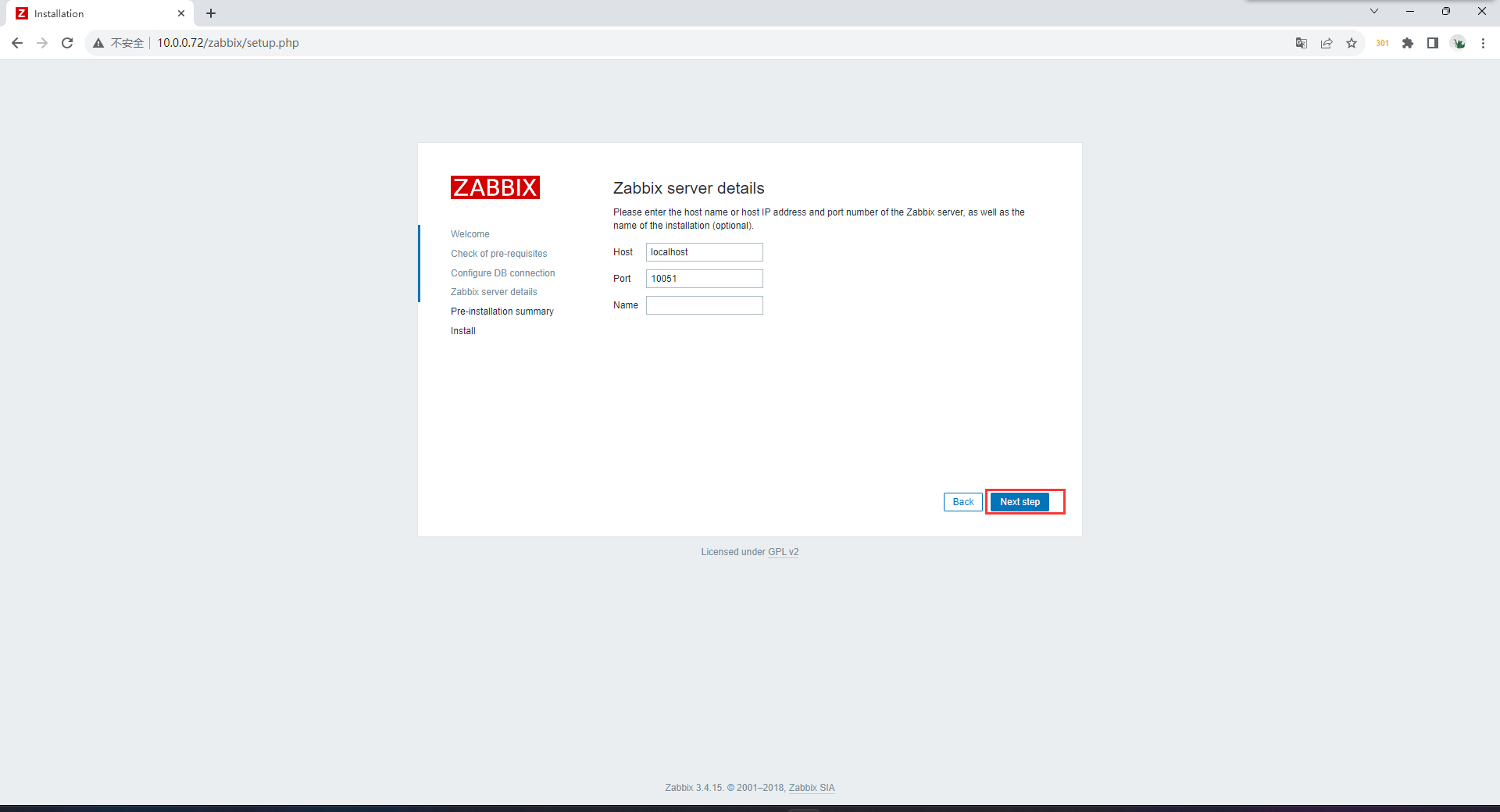The image size is (1500, 812).
Task: Click the 301 extension icon
Action: click(x=1382, y=43)
